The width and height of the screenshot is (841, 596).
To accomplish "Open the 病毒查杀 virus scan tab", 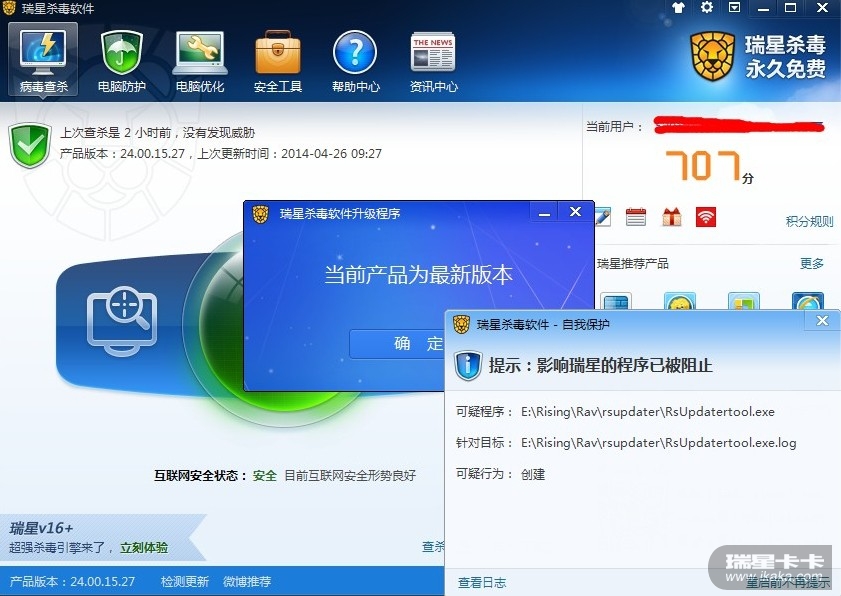I will (x=43, y=59).
